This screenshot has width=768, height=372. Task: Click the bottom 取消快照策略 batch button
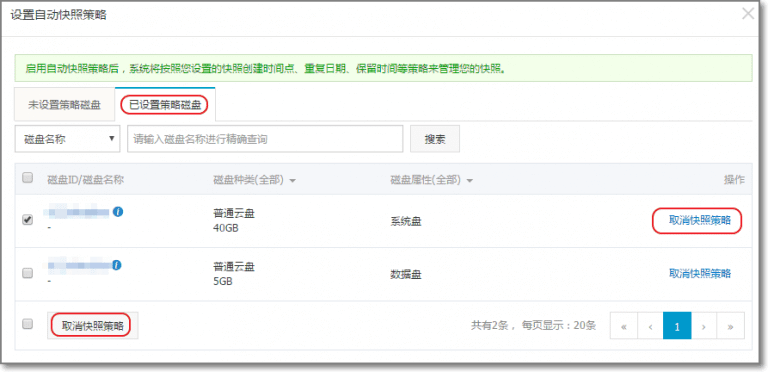coord(93,326)
